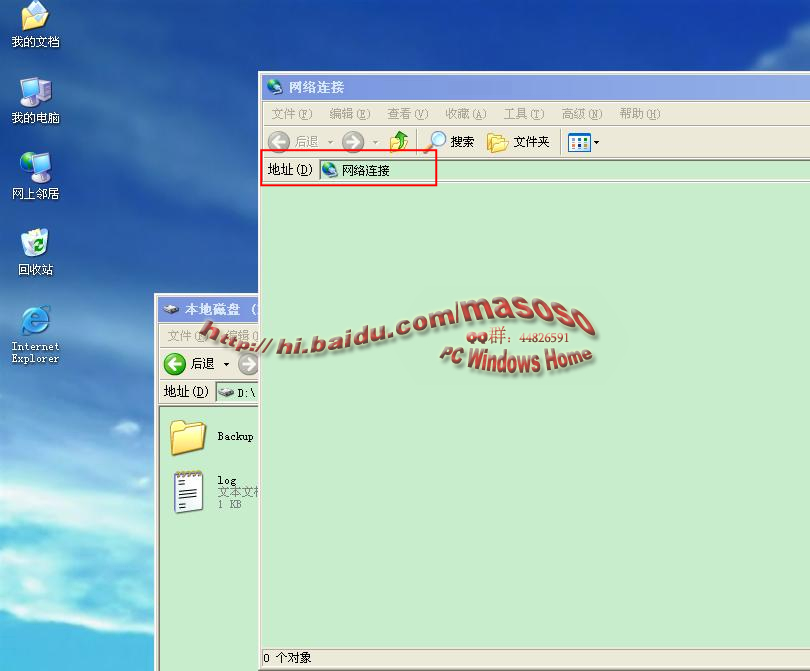Open the 工具(T) menu
Image resolution: width=810 pixels, height=671 pixels.
[x=523, y=114]
